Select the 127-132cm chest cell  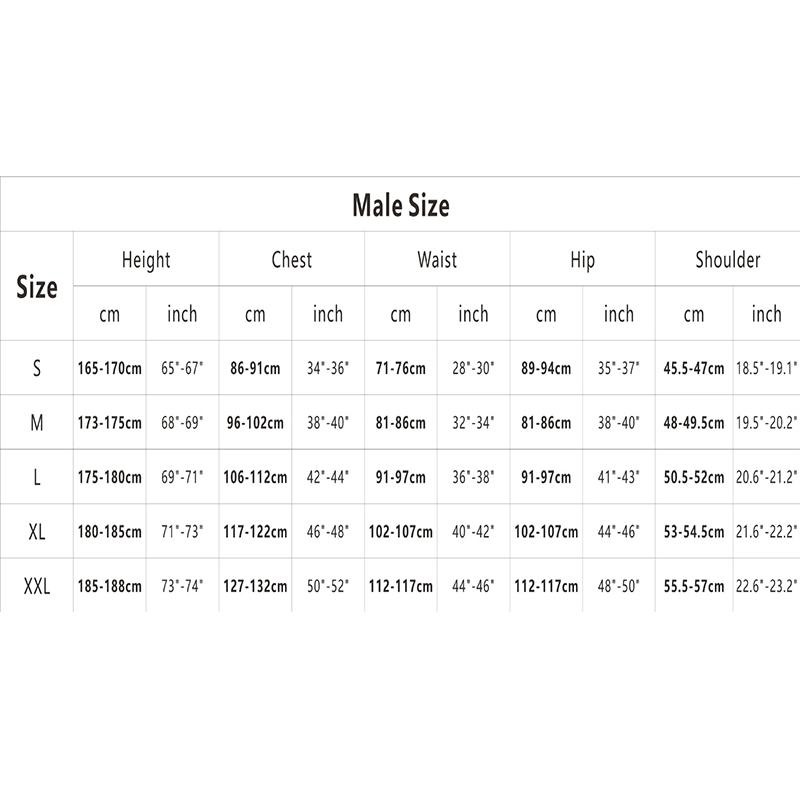255,586
